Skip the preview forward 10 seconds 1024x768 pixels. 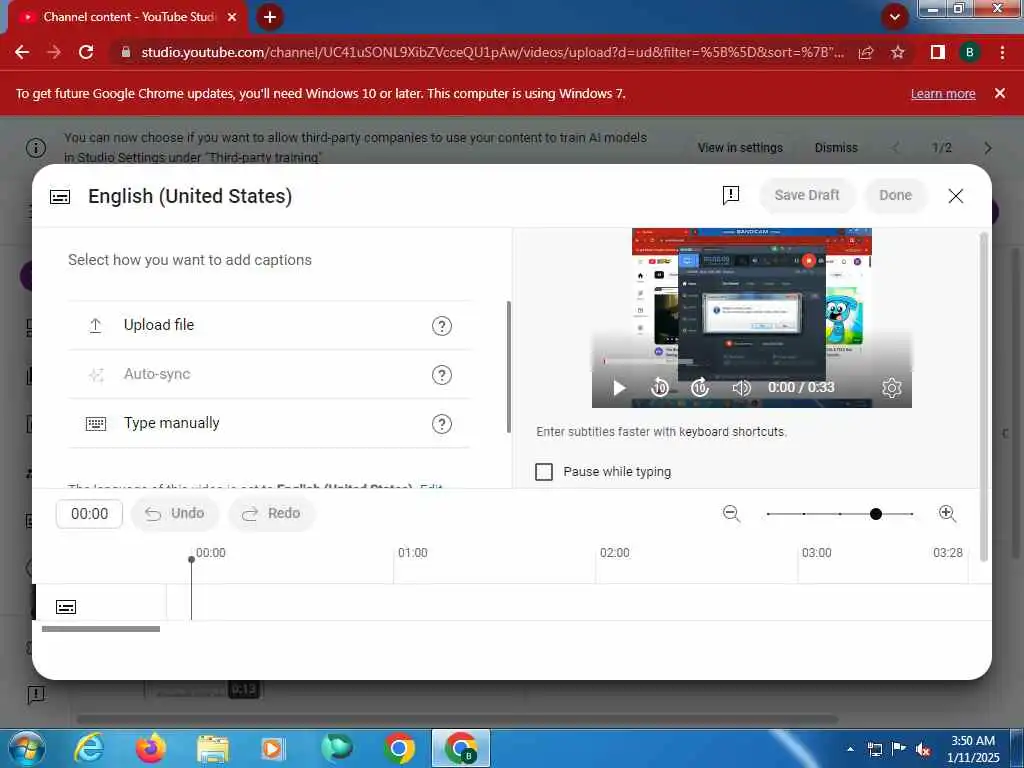click(x=700, y=387)
